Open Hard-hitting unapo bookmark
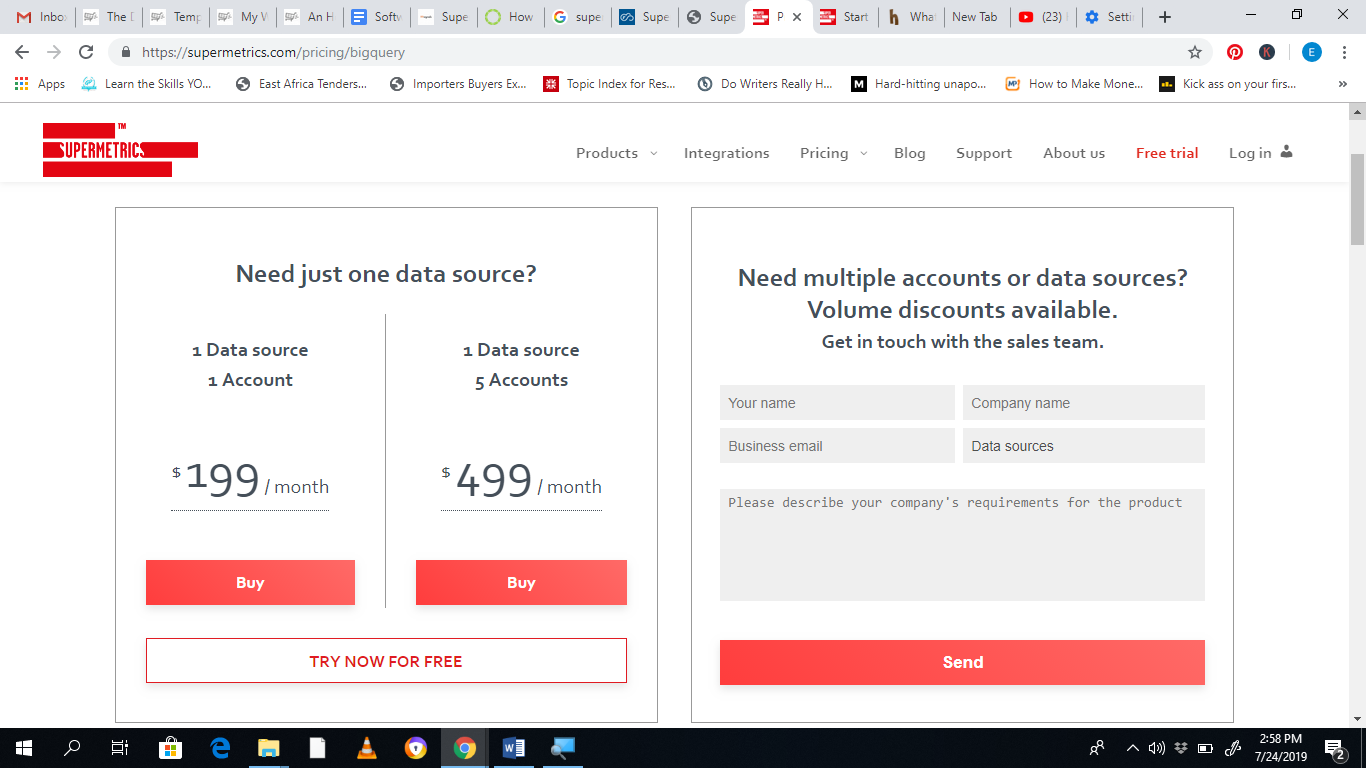1366x768 pixels. (x=919, y=84)
